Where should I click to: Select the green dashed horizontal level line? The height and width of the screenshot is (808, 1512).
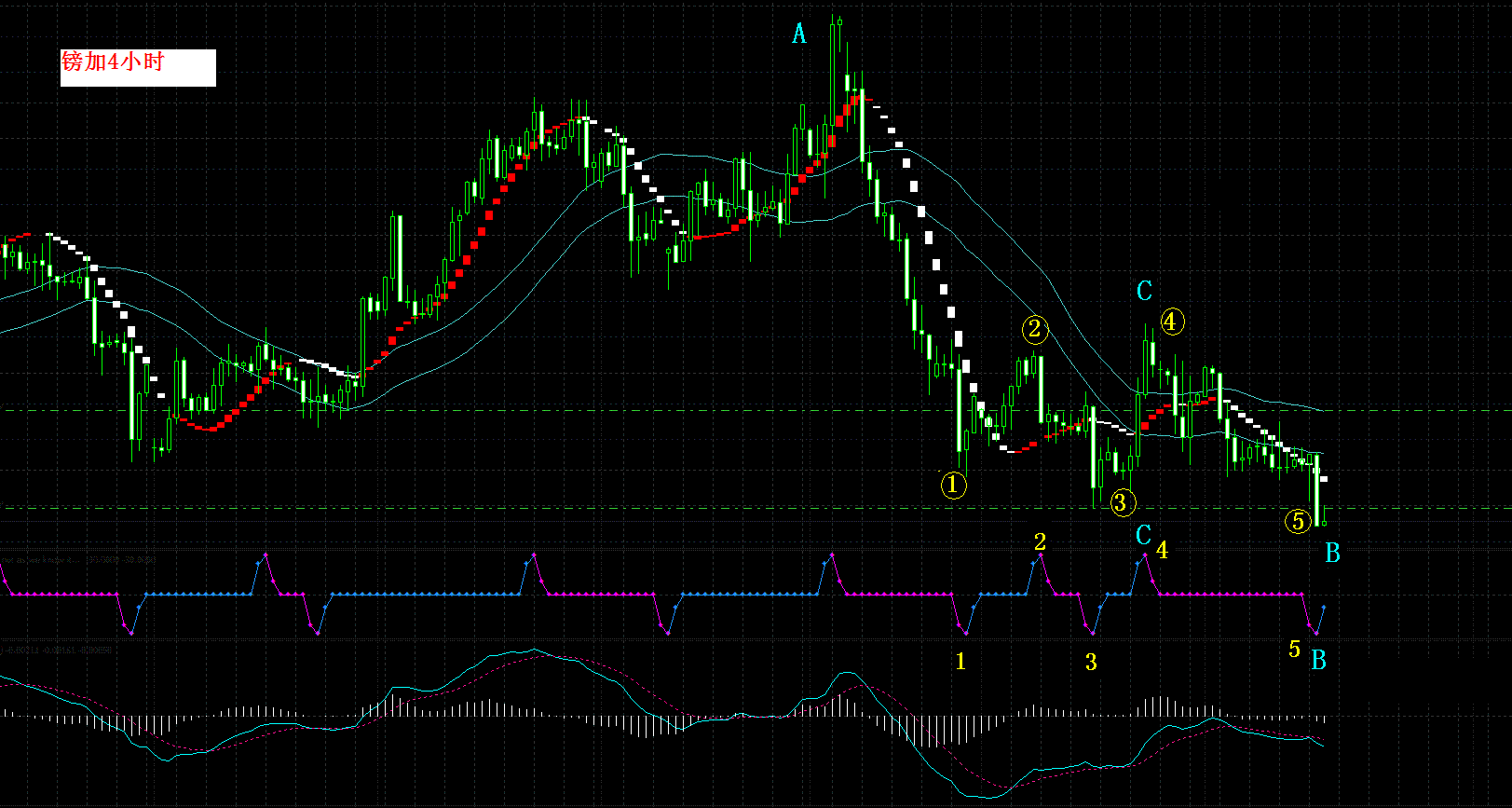(756, 410)
